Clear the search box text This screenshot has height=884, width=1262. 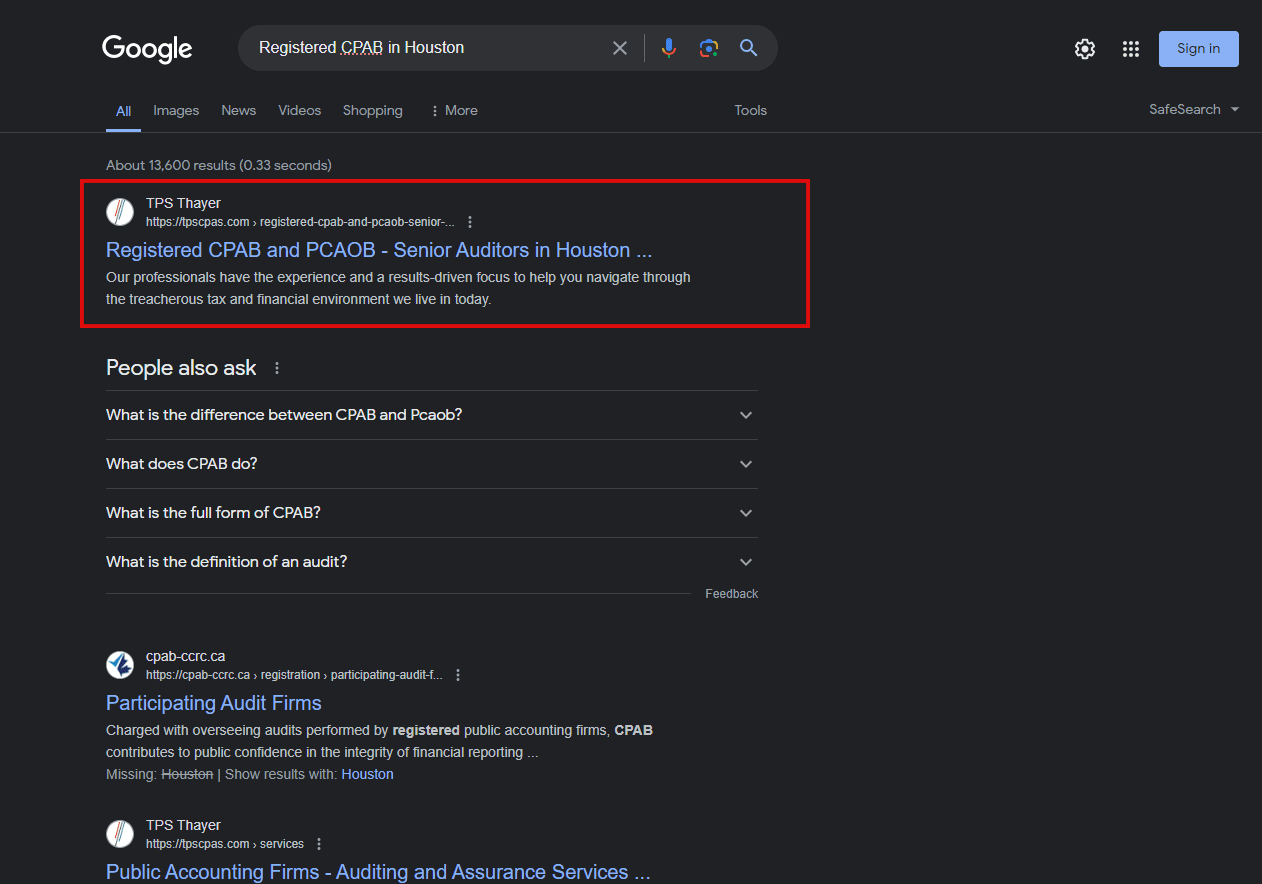(x=620, y=48)
